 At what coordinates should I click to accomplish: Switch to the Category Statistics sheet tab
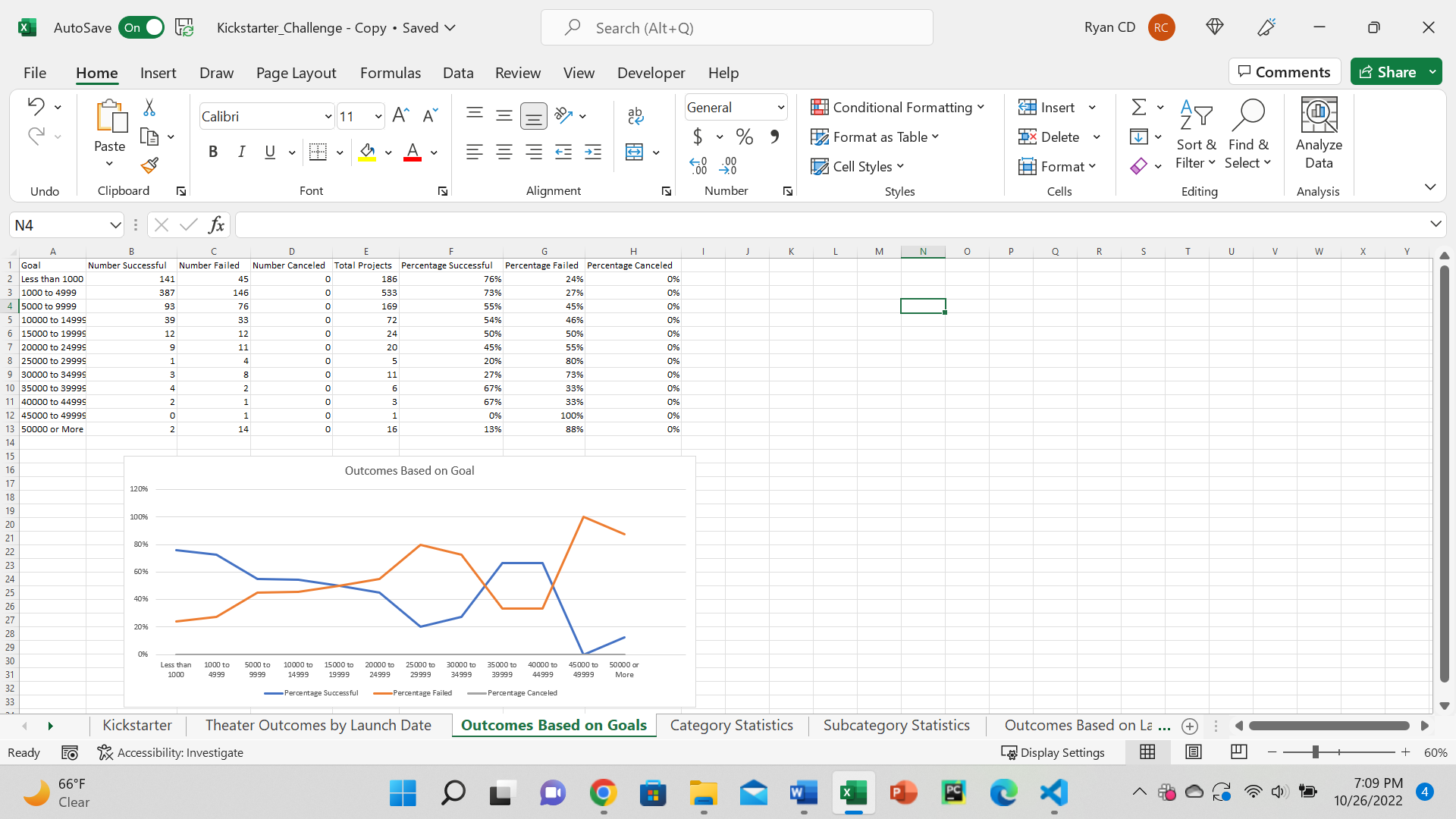(730, 725)
